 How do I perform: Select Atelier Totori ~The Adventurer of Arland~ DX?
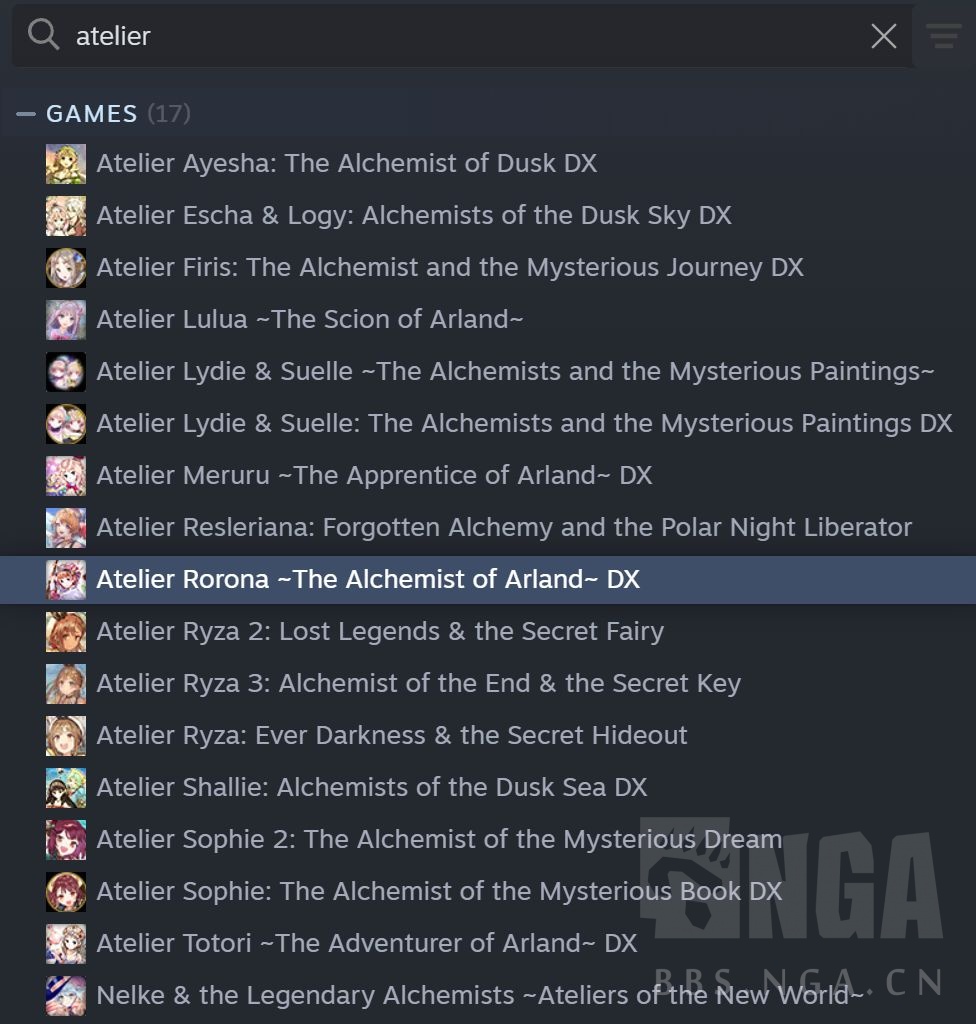point(488,944)
